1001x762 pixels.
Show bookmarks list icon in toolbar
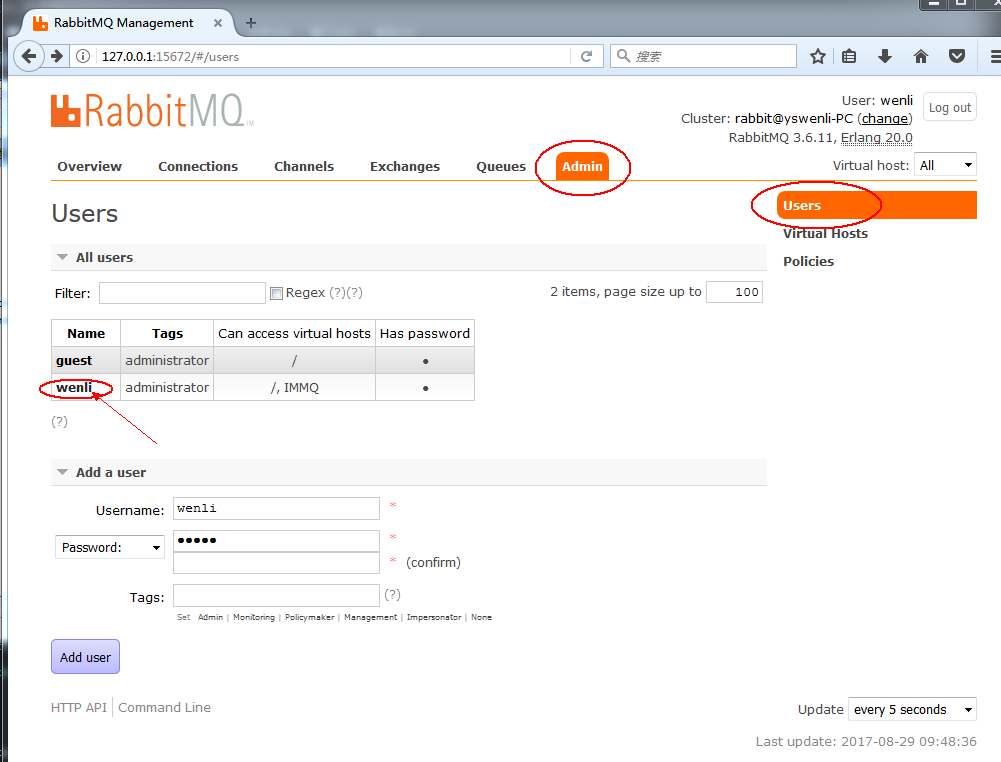click(848, 56)
